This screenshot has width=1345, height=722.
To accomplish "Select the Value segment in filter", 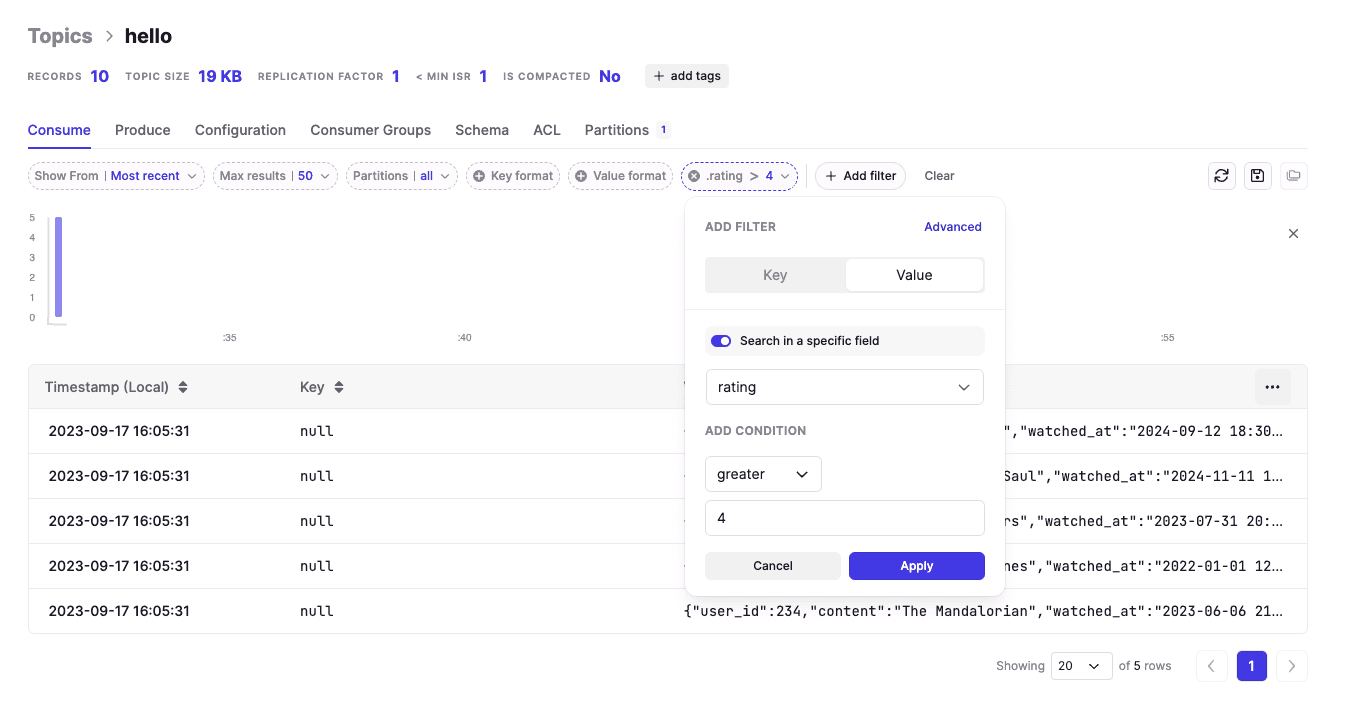I will [914, 275].
